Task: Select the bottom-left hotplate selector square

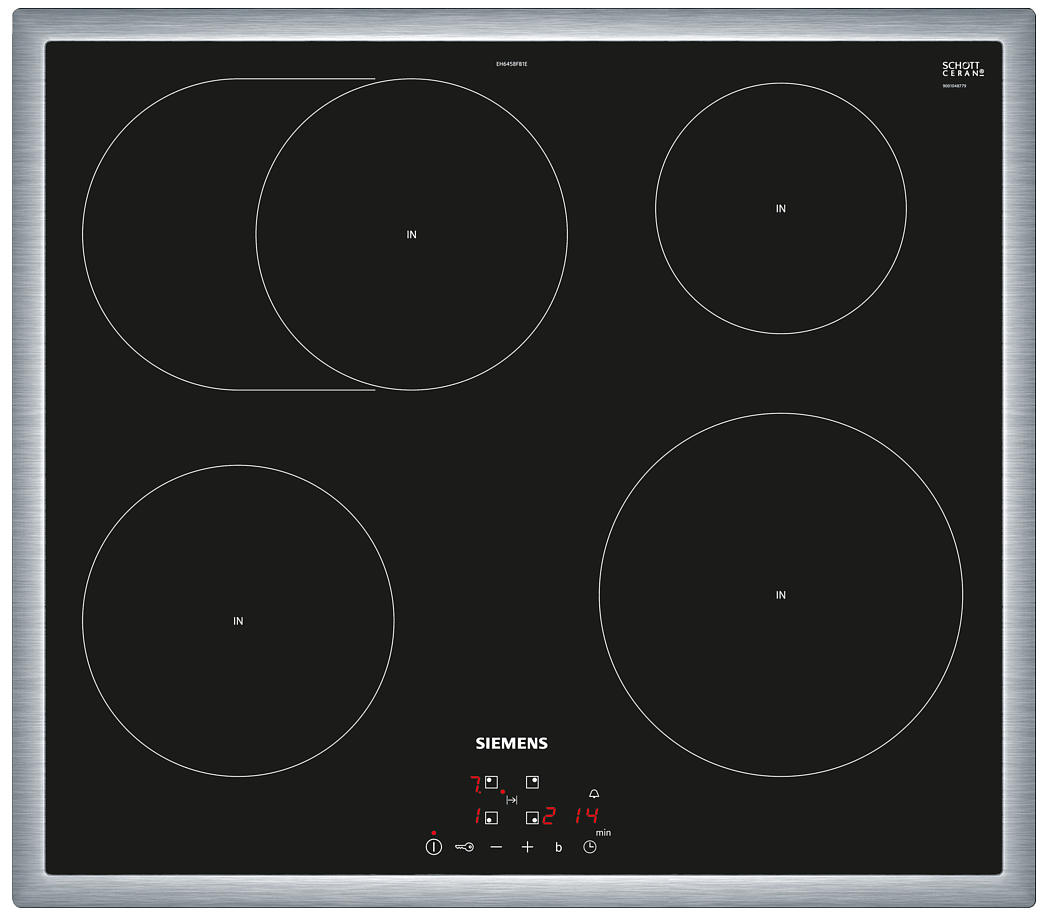Action: click(x=491, y=817)
